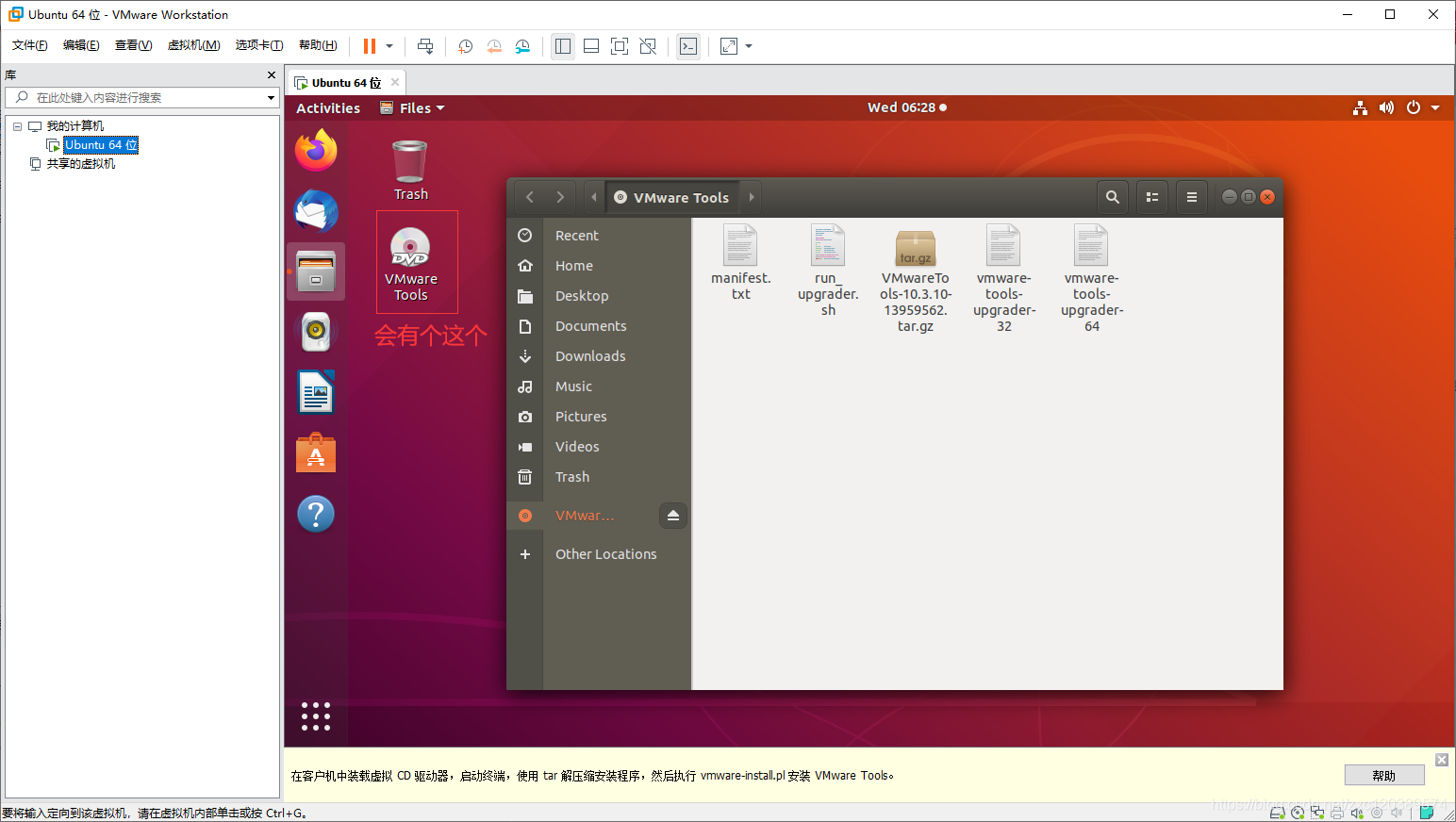The height and width of the screenshot is (822, 1456).
Task: Select Ubuntu 64 位 in the library tree
Action: click(x=101, y=145)
